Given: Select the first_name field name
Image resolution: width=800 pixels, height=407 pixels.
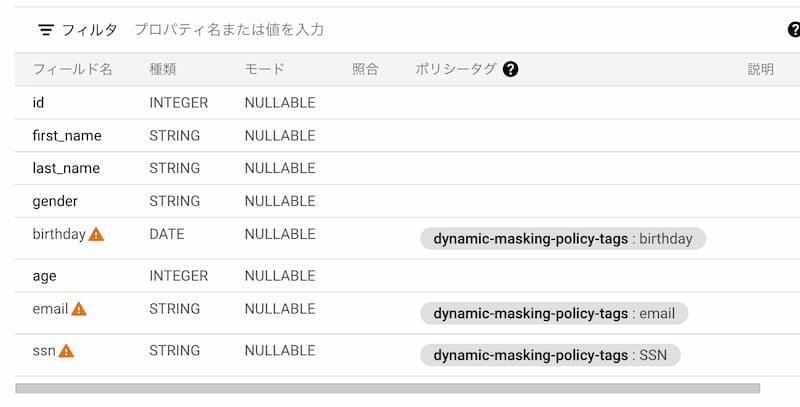Looking at the screenshot, I should 67,136.
